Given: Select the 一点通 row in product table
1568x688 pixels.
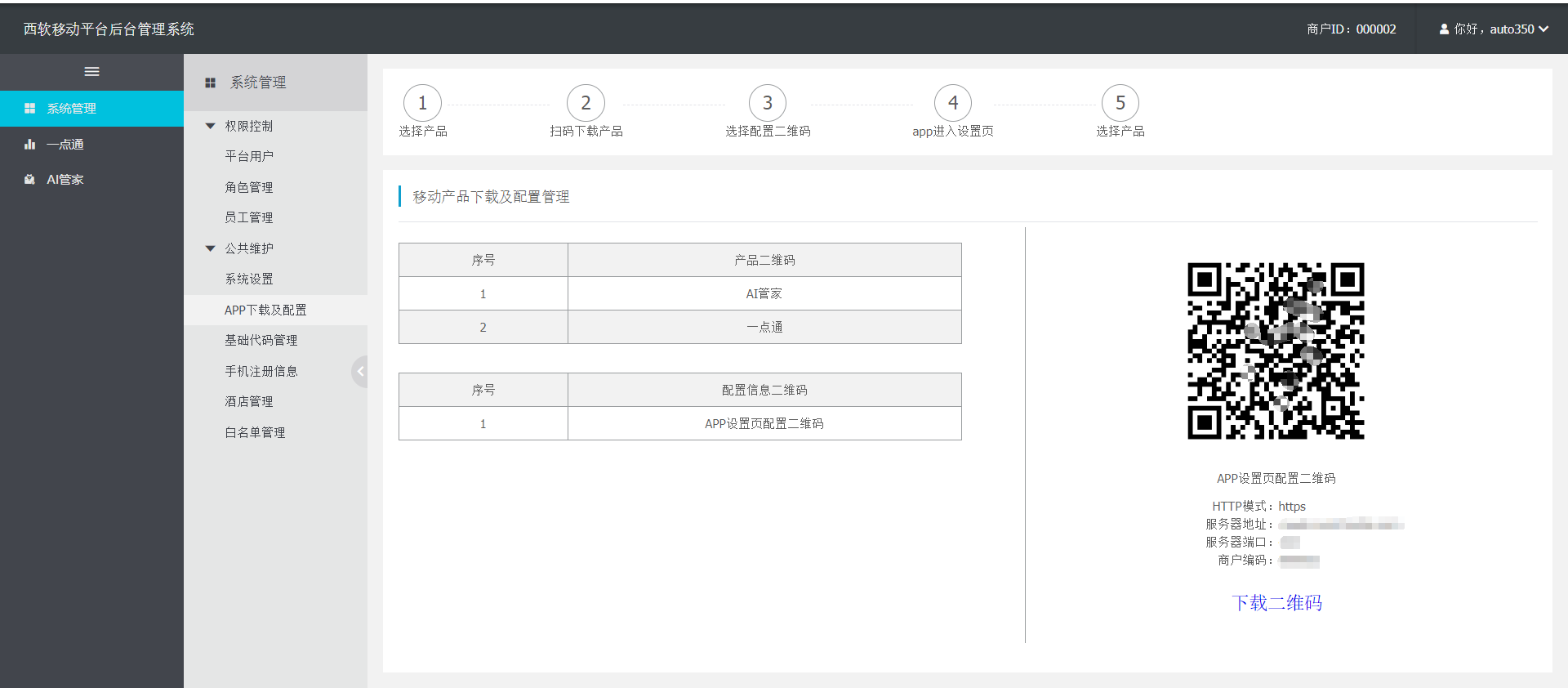Looking at the screenshot, I should click(680, 328).
